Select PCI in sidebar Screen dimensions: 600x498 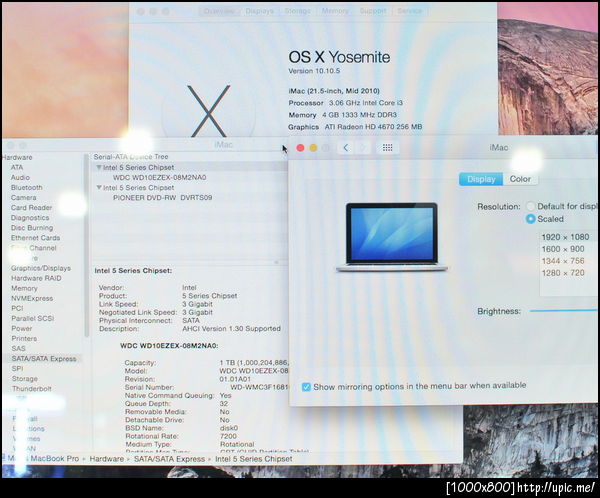(17, 308)
